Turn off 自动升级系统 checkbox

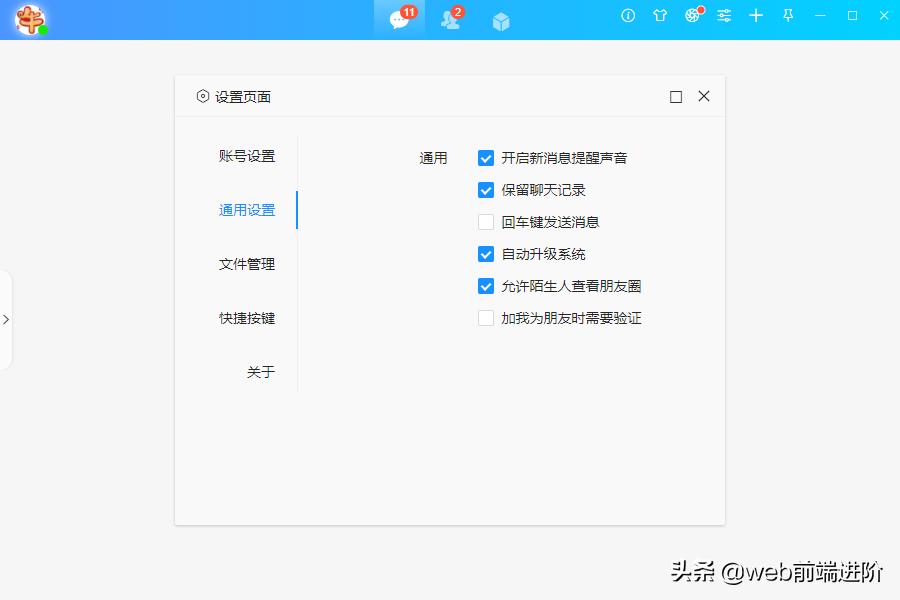point(486,253)
